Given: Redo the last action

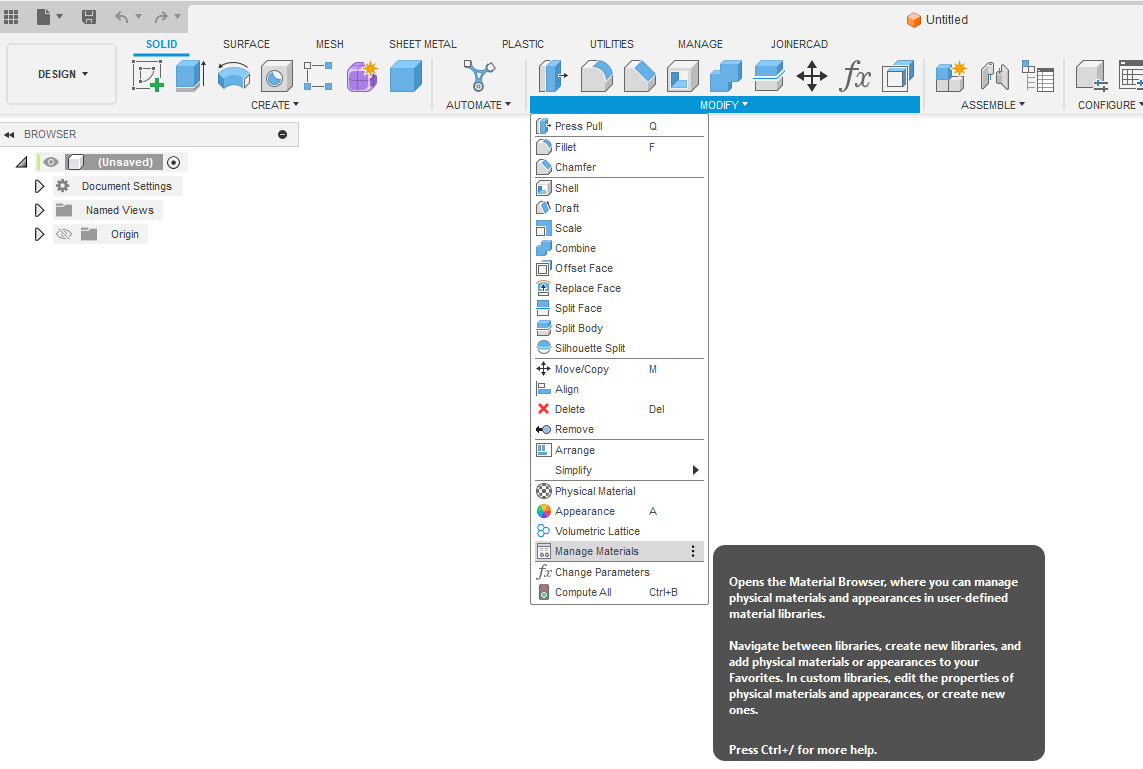Looking at the screenshot, I should [x=161, y=16].
